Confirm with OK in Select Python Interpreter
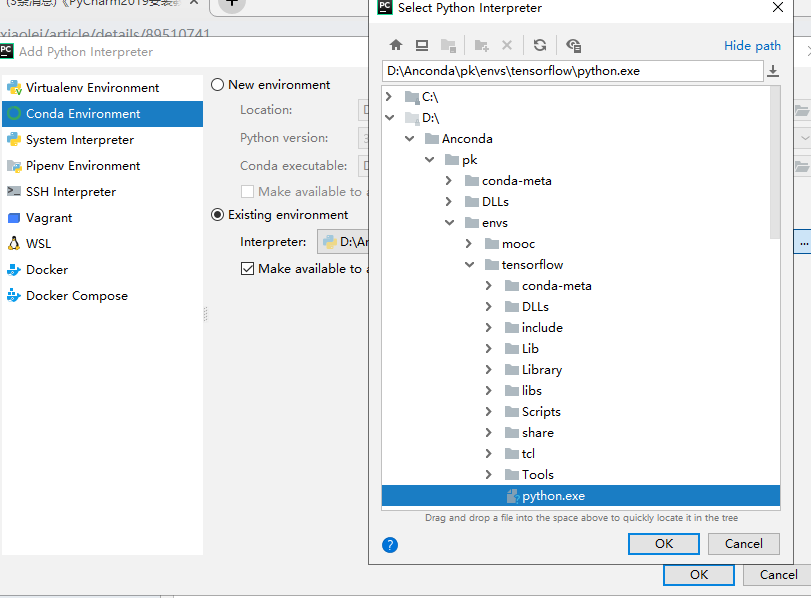 click(664, 544)
